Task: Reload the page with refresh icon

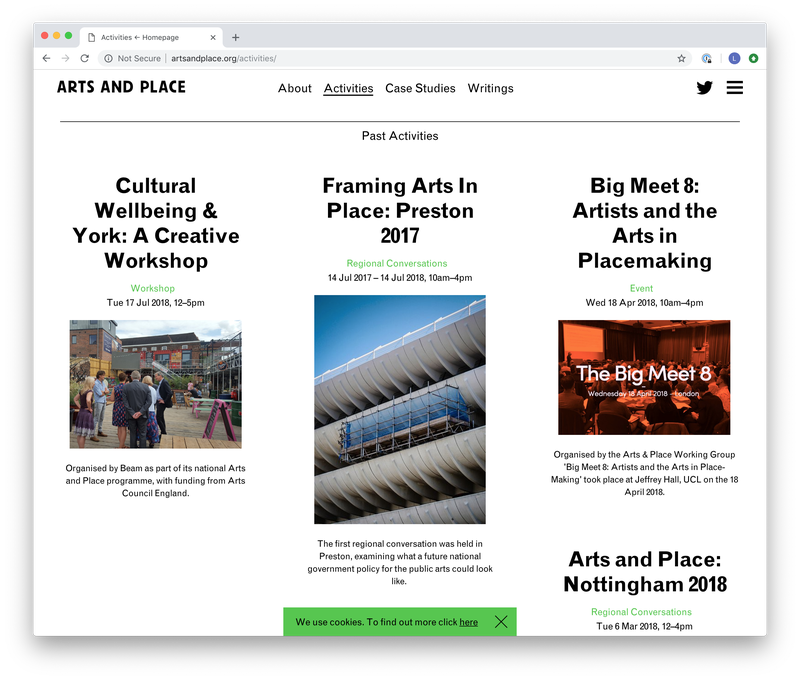Action: tap(85, 58)
